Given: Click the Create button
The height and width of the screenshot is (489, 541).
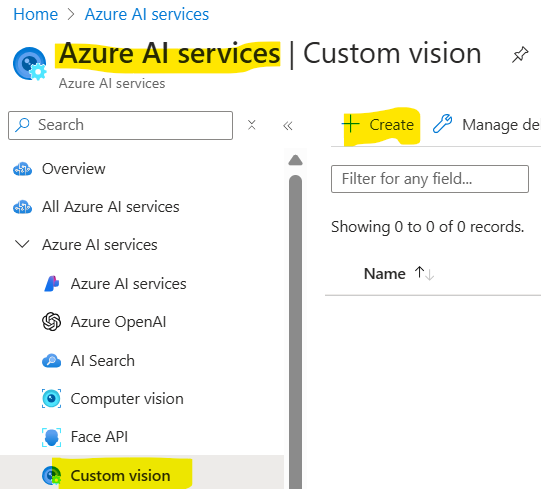Looking at the screenshot, I should point(378,125).
